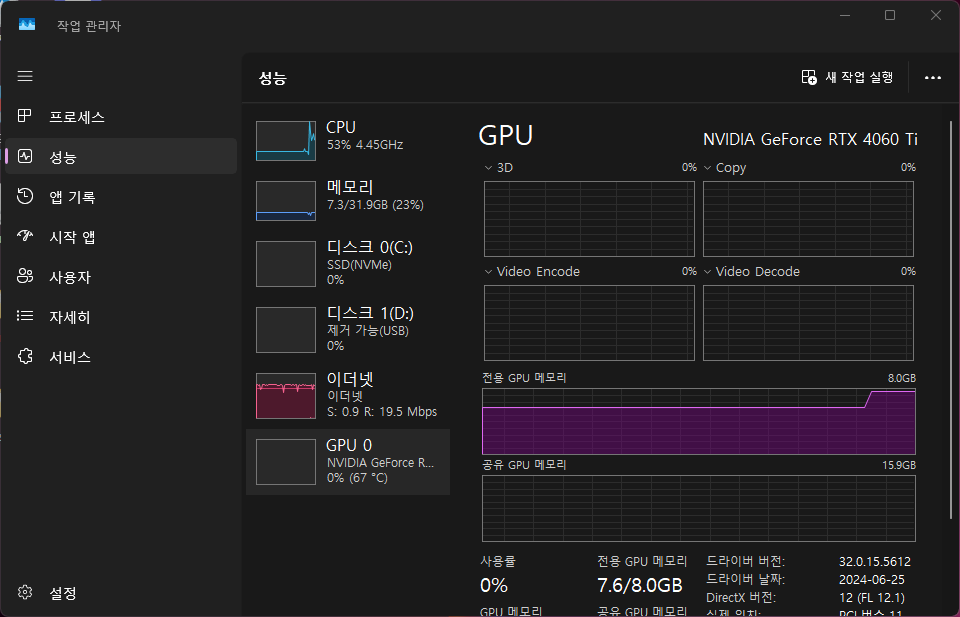The height and width of the screenshot is (617, 960).
Task: Run a new task with 새 작업 실행
Action: tap(847, 77)
